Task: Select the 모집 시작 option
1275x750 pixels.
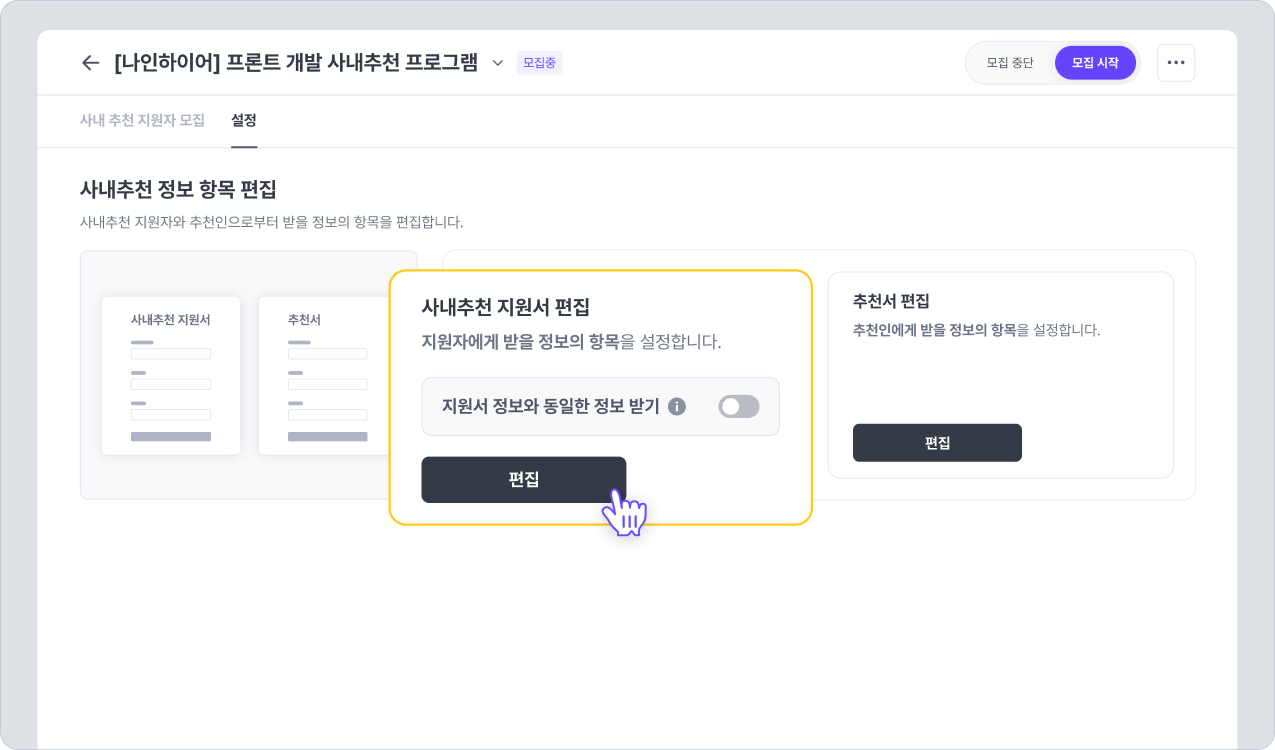Action: pyautogui.click(x=1095, y=63)
